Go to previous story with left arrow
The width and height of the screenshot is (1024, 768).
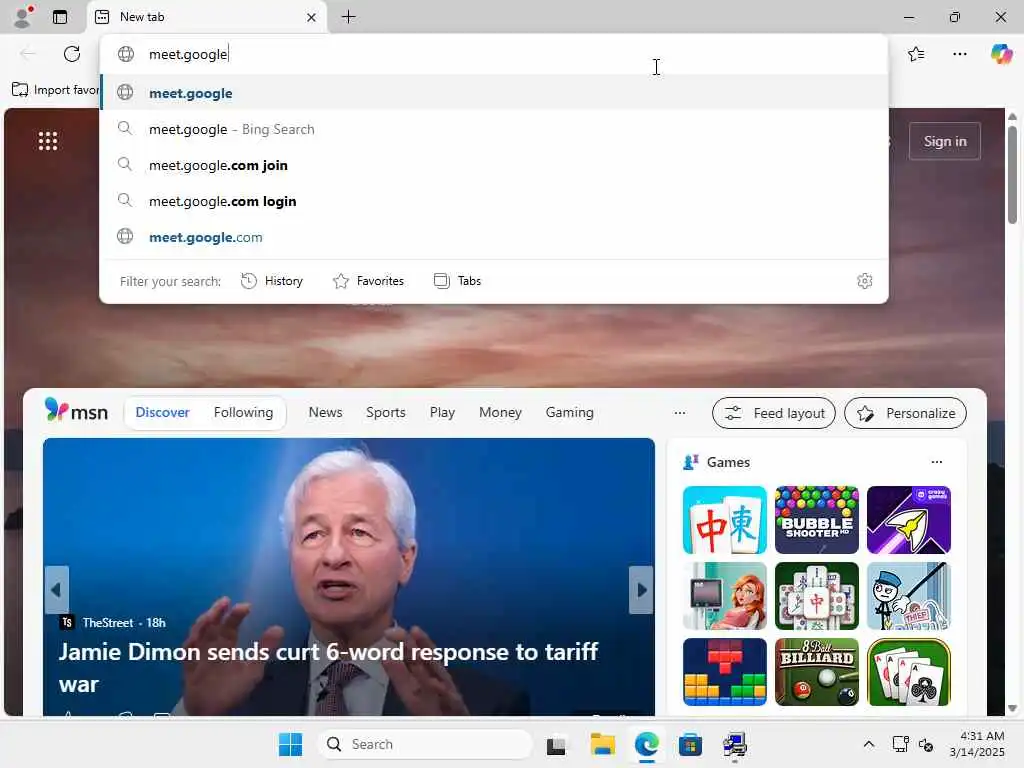click(56, 590)
